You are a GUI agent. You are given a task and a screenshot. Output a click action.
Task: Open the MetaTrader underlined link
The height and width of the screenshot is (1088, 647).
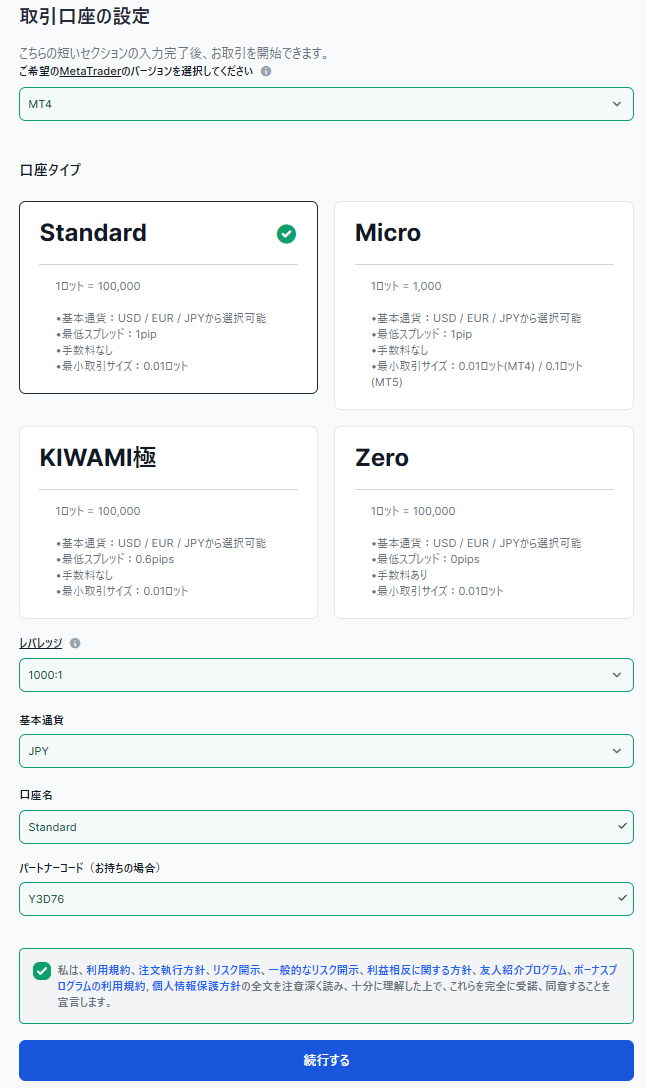coord(90,71)
